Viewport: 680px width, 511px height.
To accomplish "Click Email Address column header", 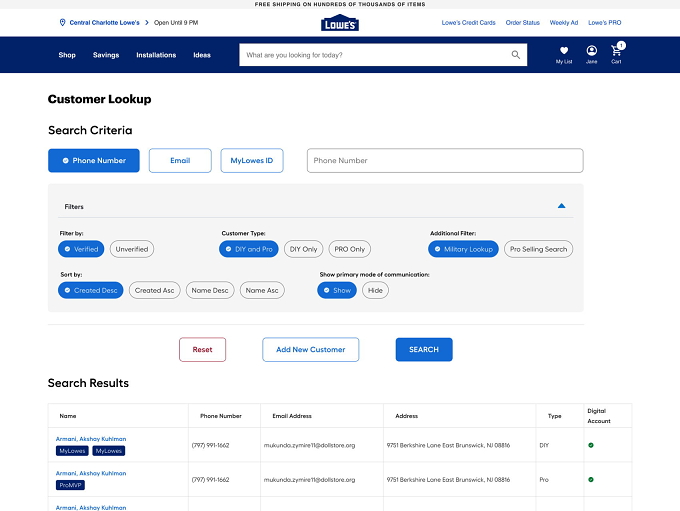I will 292,416.
